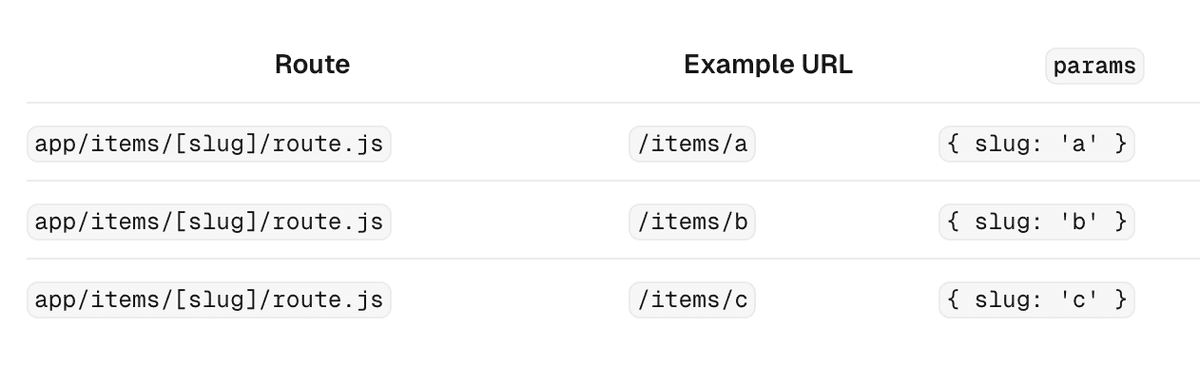The width and height of the screenshot is (1200, 367).
Task: Click the slug key in the 'c' params
Action: (x=1004, y=301)
